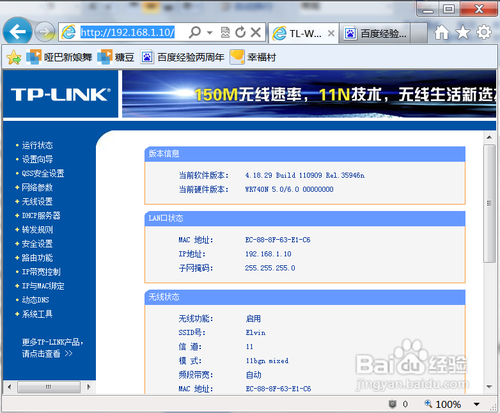Open the browser home page icon
The image size is (500, 413).
[442, 32]
